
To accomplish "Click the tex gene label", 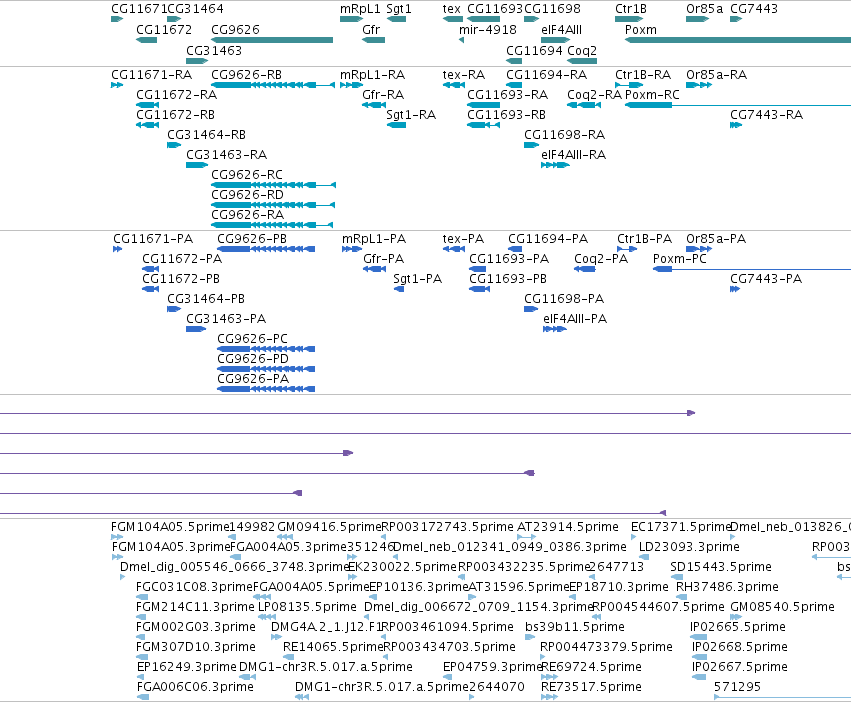I will point(452,9).
